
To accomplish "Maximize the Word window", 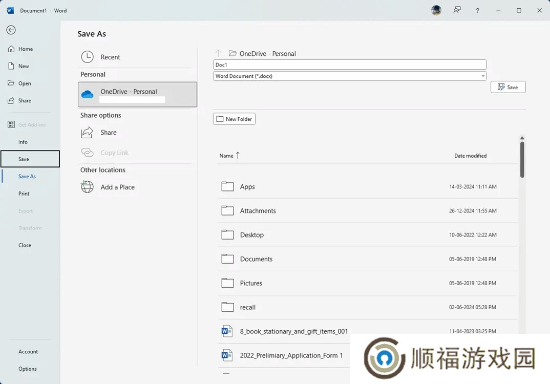I will (x=519, y=11).
